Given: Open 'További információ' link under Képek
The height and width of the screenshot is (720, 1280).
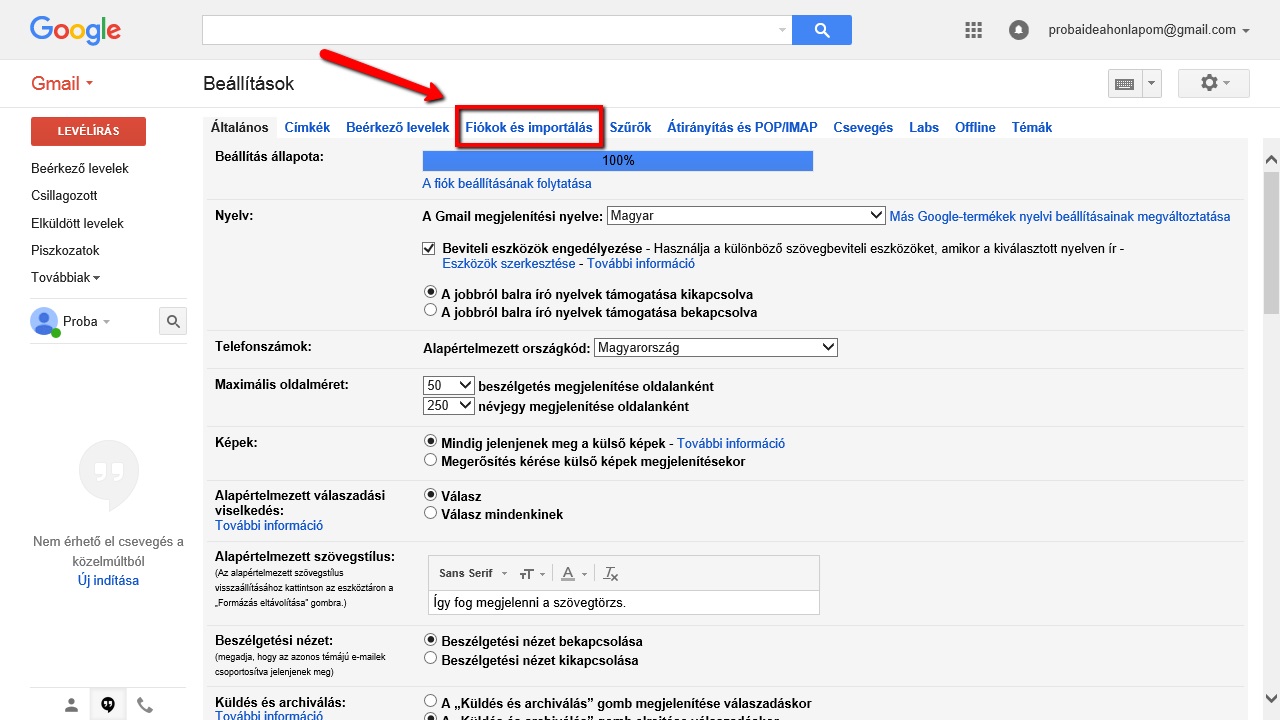Looking at the screenshot, I should [x=731, y=443].
